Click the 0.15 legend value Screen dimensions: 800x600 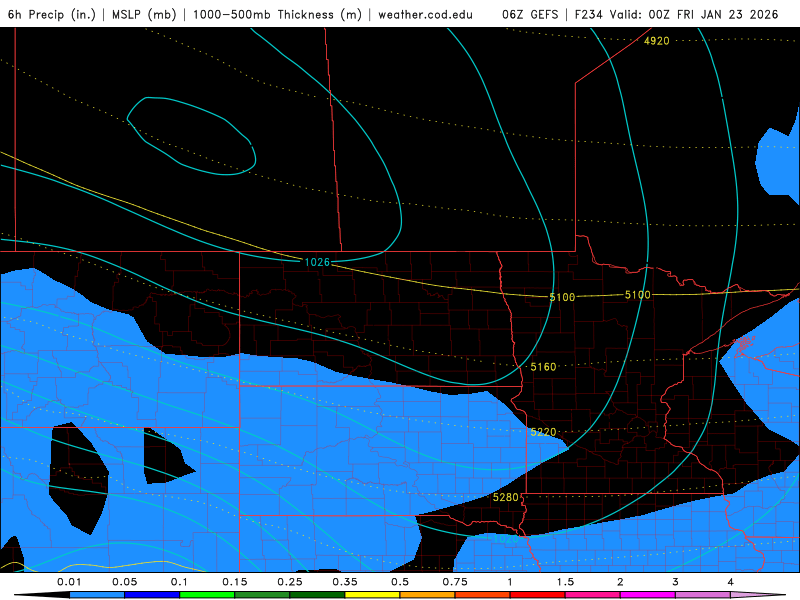pyautogui.click(x=235, y=582)
